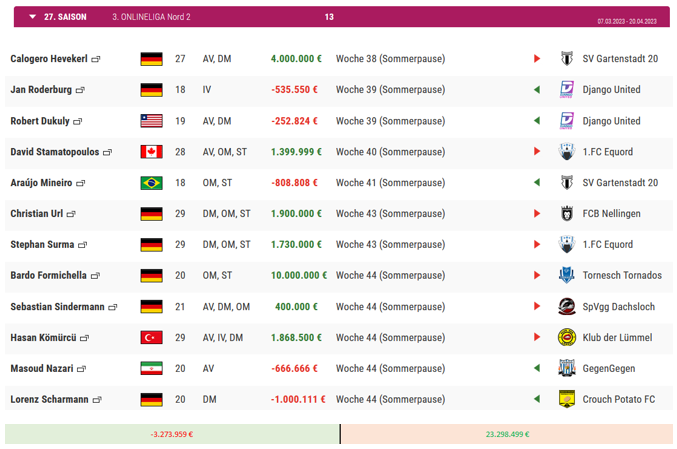
Task: Click the red outgoing arrow in Christian Url row
Action: 537,213
